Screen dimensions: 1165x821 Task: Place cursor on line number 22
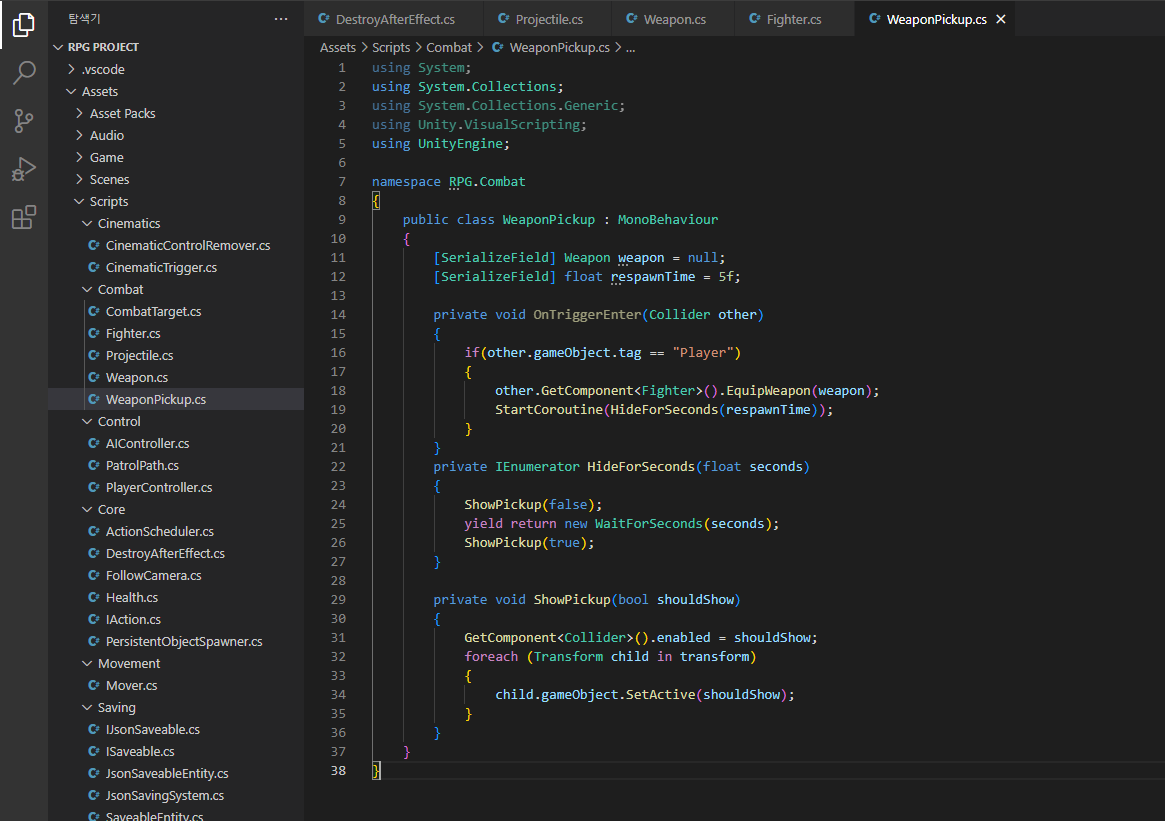pyautogui.click(x=339, y=467)
